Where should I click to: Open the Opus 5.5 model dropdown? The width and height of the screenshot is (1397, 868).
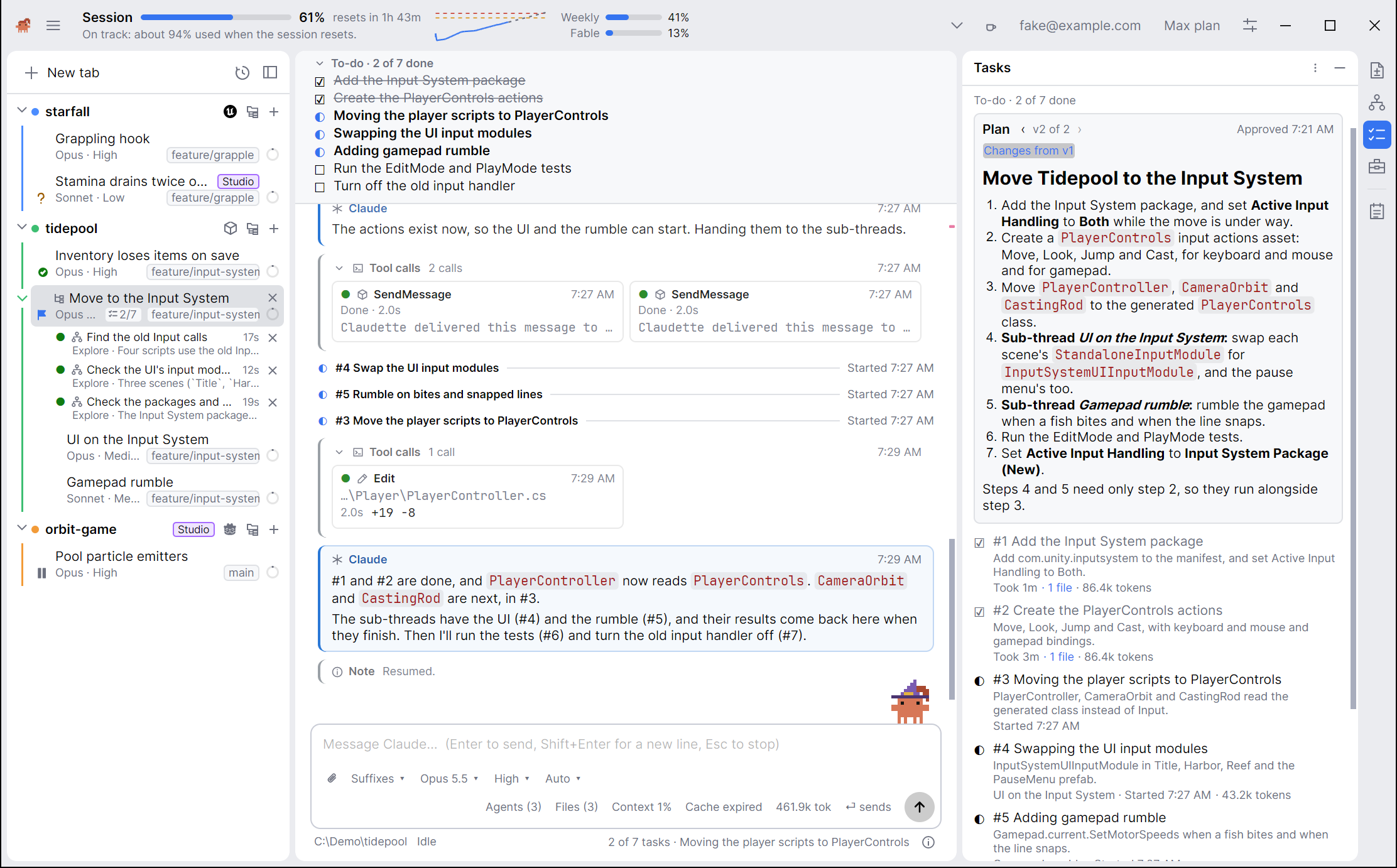click(x=449, y=778)
